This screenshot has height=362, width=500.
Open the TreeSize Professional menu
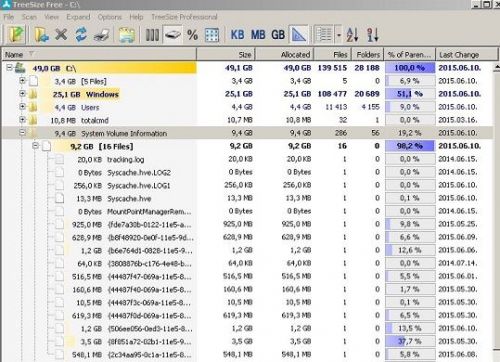[x=184, y=17]
